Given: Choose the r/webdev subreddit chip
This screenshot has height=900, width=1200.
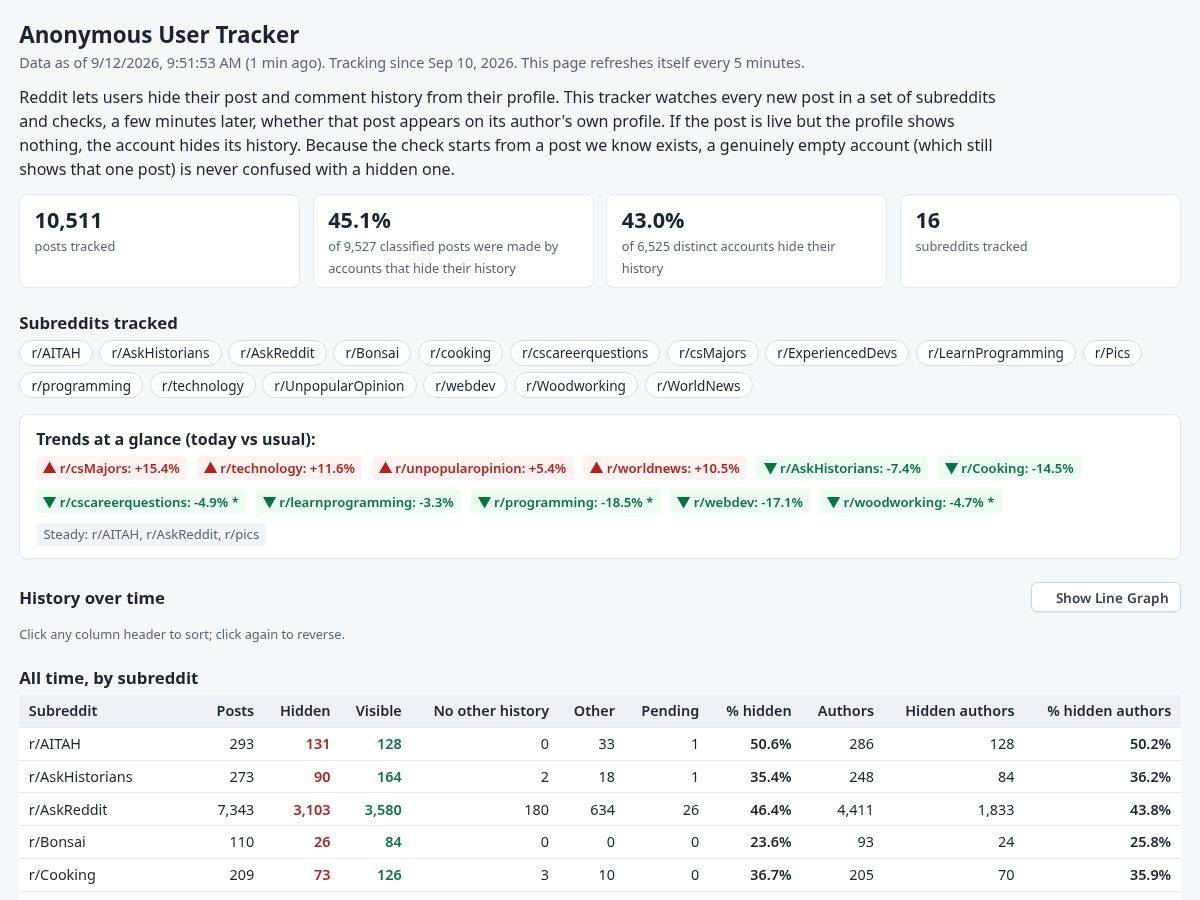Looking at the screenshot, I should pos(465,385).
